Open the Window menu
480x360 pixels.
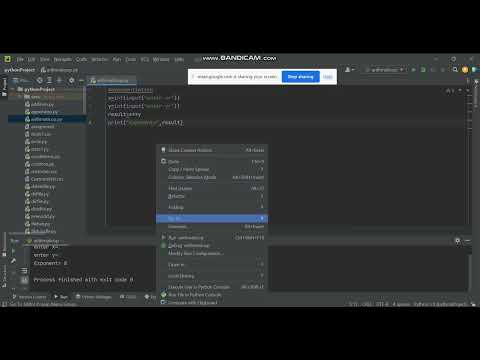click(161, 59)
